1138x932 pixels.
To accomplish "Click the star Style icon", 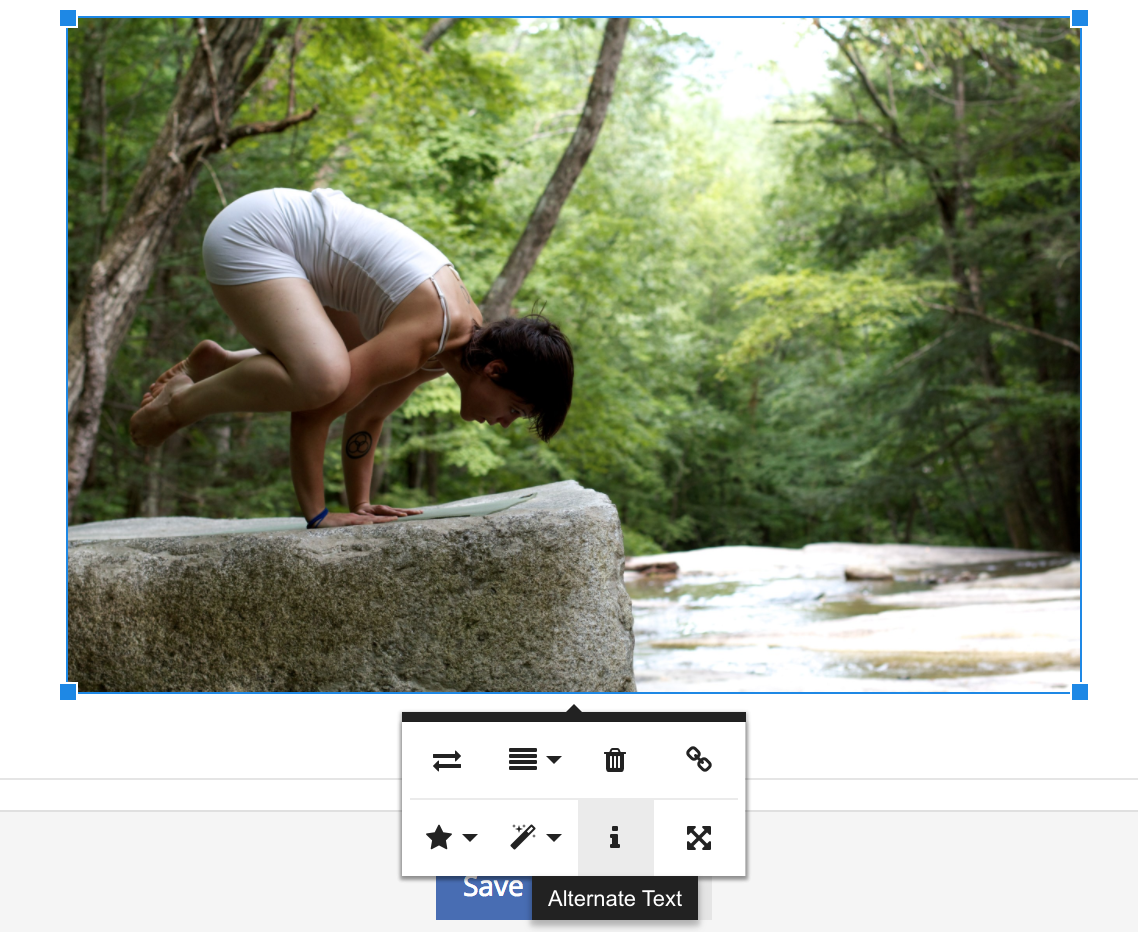I will (439, 838).
